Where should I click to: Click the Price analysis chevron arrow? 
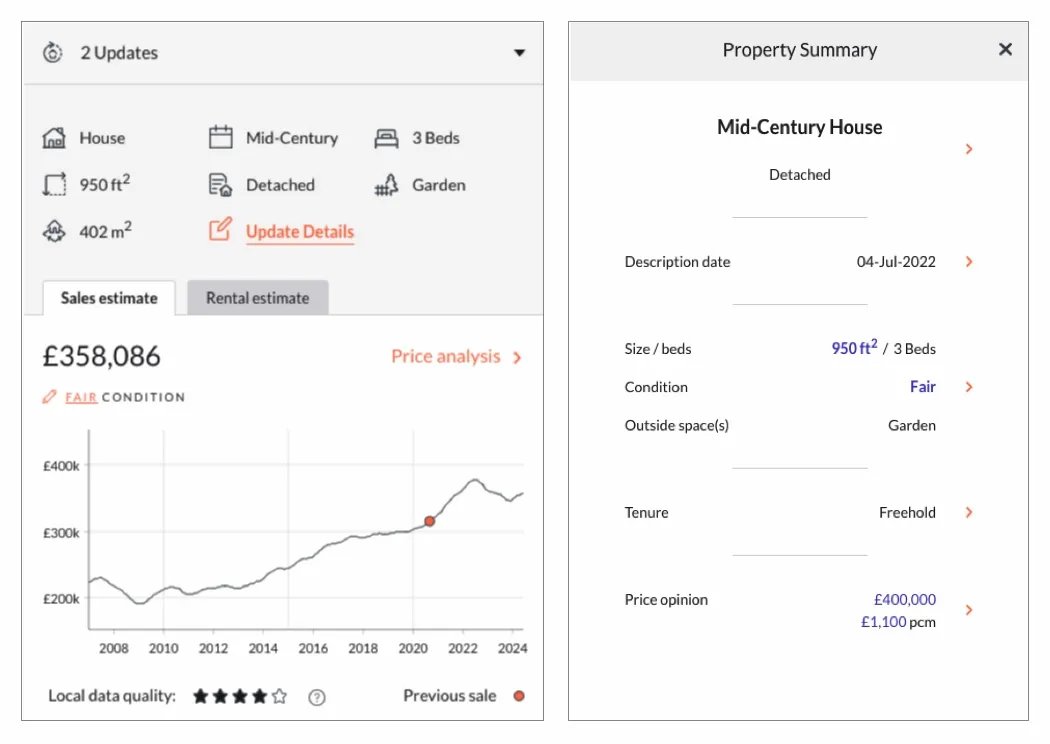(x=517, y=358)
